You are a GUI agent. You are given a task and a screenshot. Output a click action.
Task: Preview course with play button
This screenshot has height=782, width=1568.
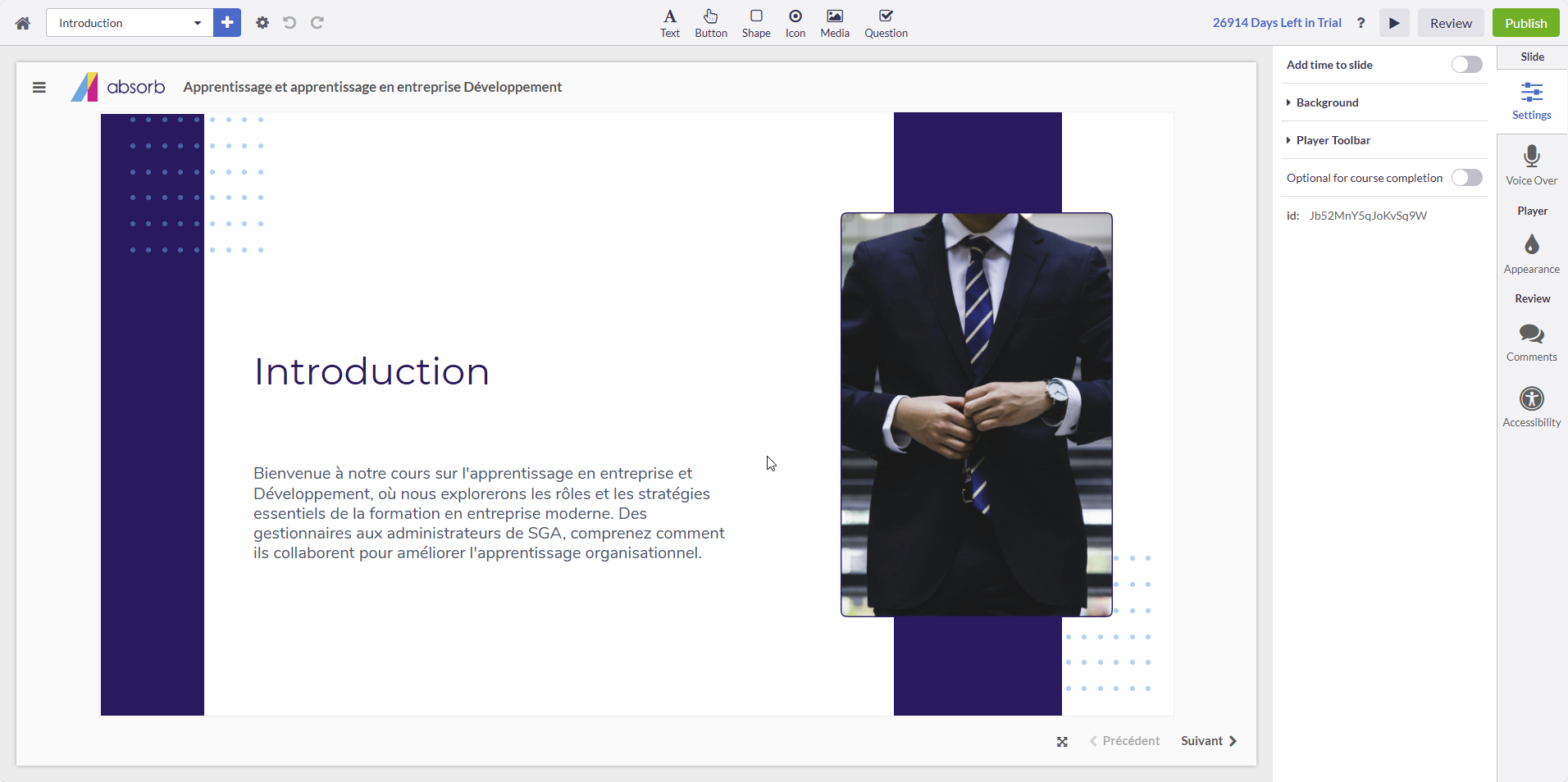[x=1394, y=23]
